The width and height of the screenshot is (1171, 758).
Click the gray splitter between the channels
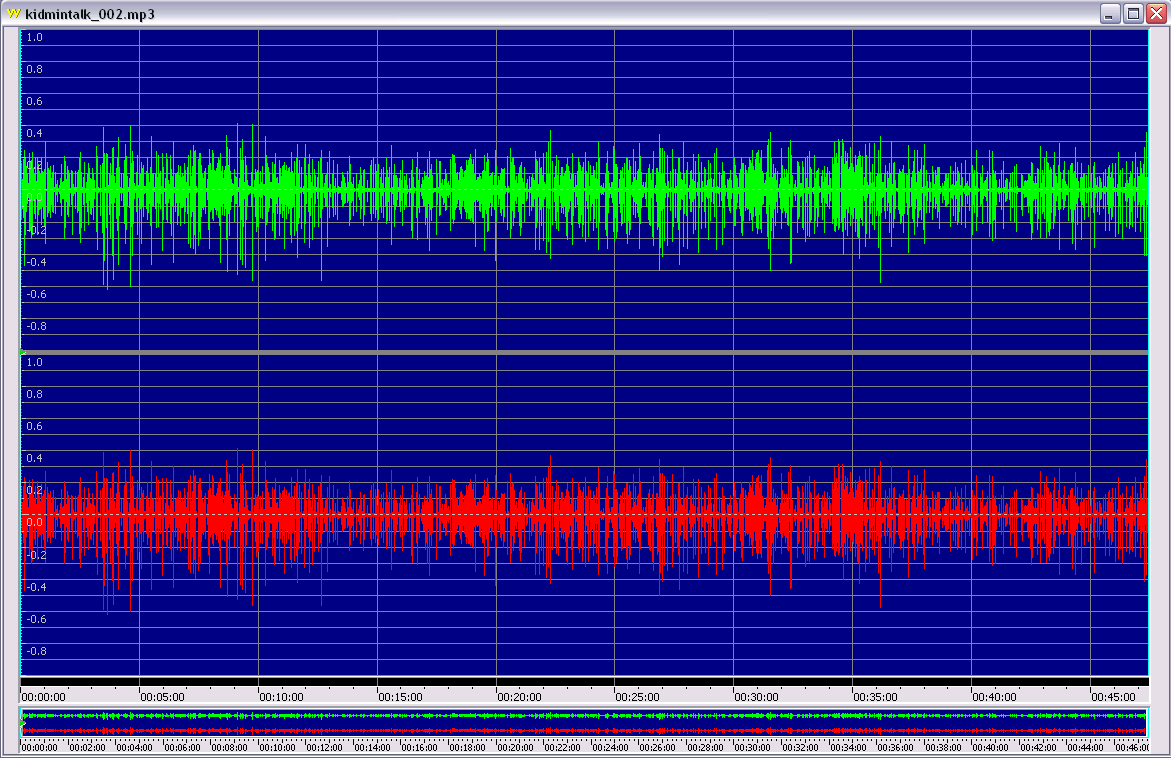coord(584,352)
